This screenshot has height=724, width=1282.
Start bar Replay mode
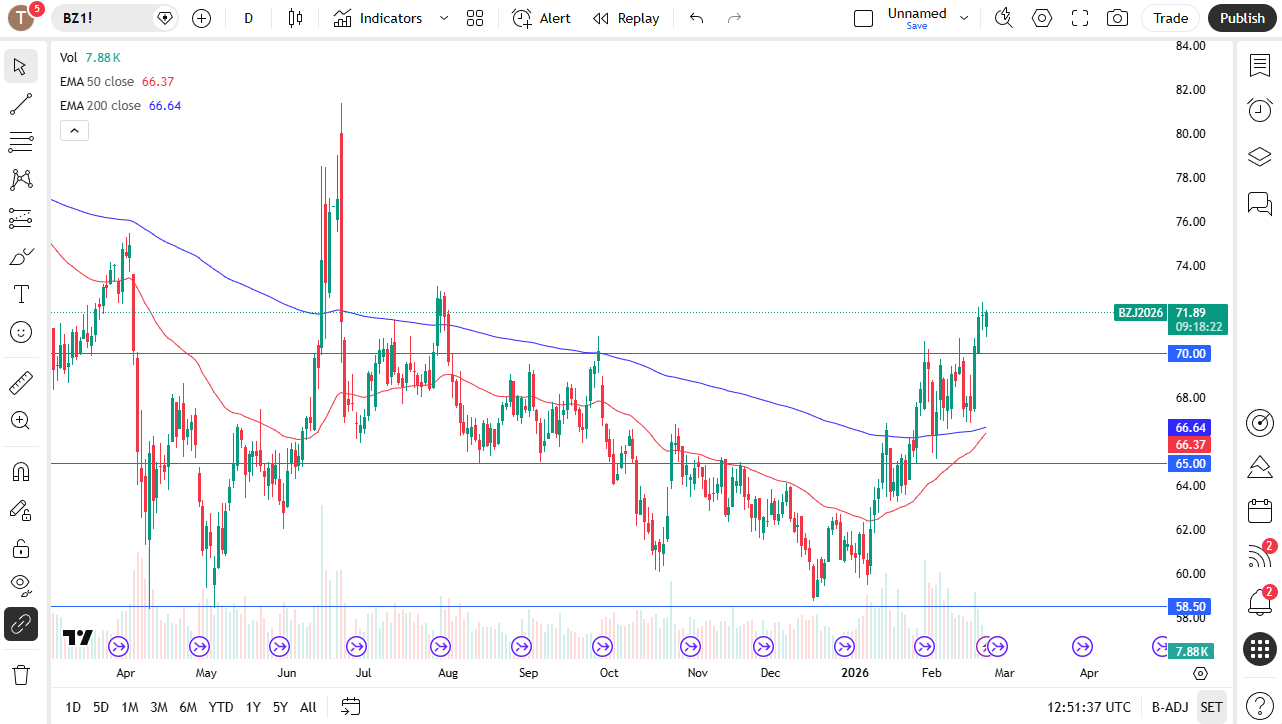pyautogui.click(x=626, y=18)
